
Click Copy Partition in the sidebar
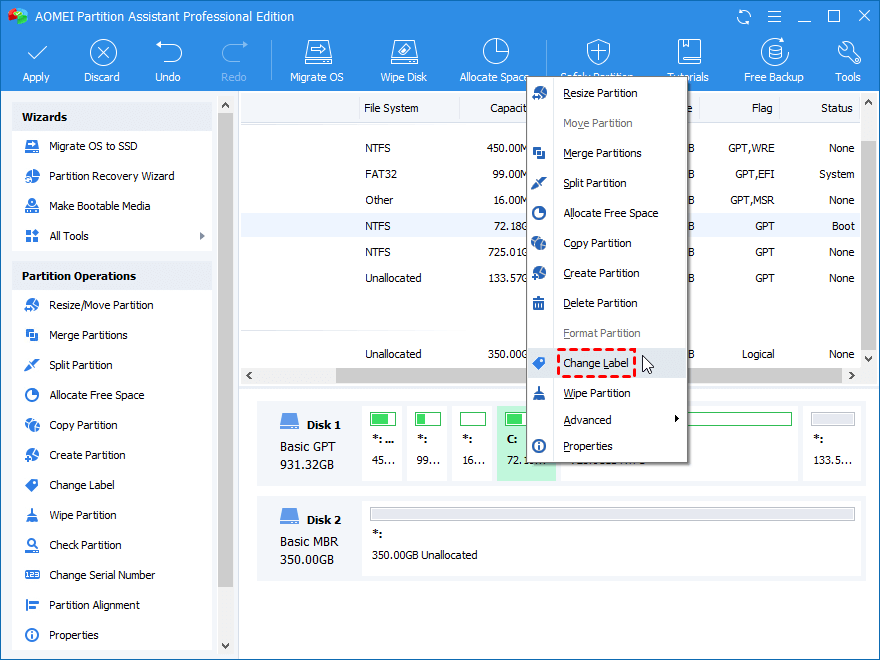click(x=83, y=425)
